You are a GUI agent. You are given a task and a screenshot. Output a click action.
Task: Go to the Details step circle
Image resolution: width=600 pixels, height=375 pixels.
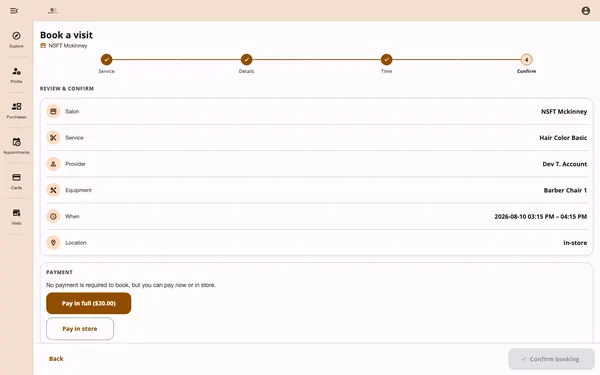coord(246,60)
